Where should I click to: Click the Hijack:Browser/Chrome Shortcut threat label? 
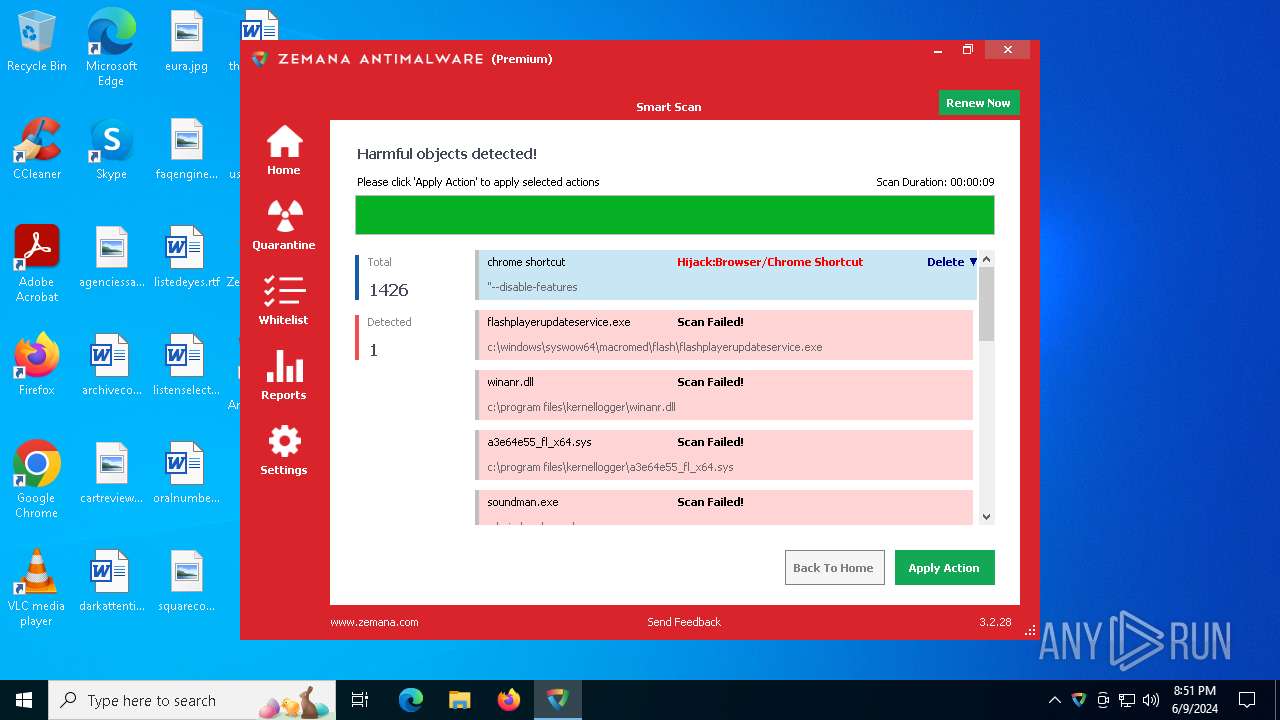(770, 262)
